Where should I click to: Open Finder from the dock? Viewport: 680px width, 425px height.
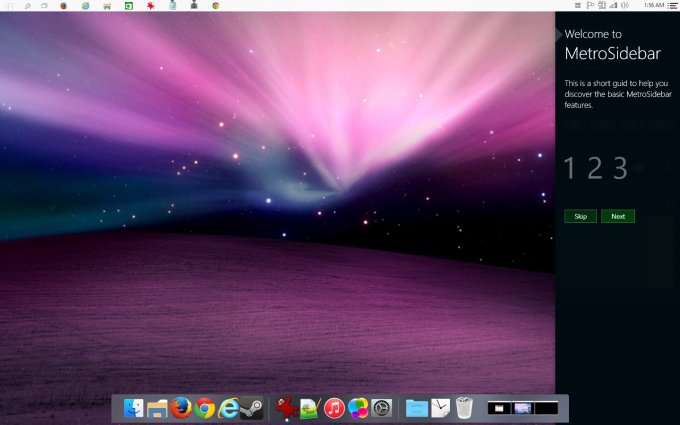click(x=133, y=408)
